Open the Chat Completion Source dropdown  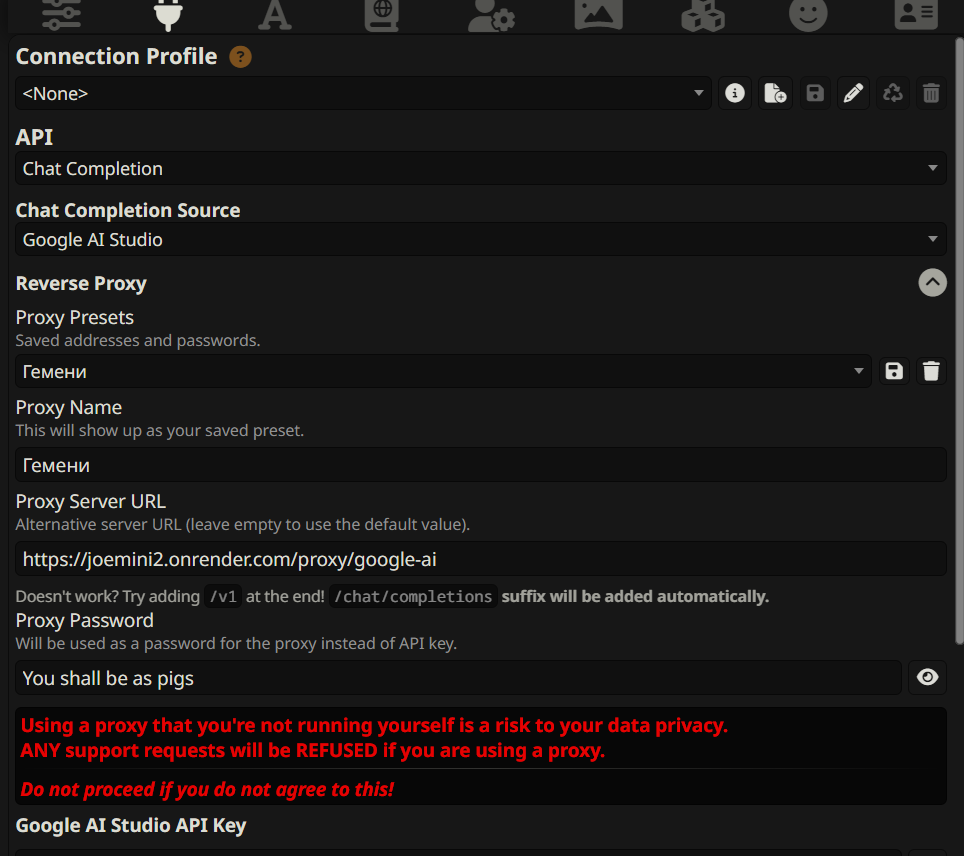(481, 239)
